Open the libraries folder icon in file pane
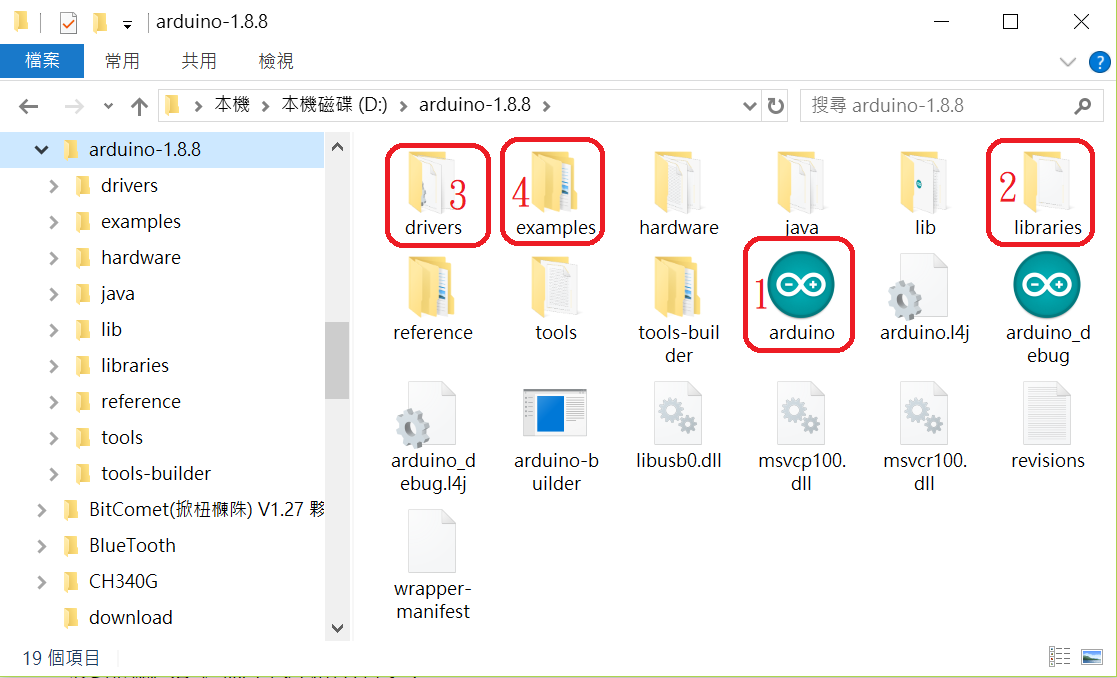 pyautogui.click(x=1047, y=183)
